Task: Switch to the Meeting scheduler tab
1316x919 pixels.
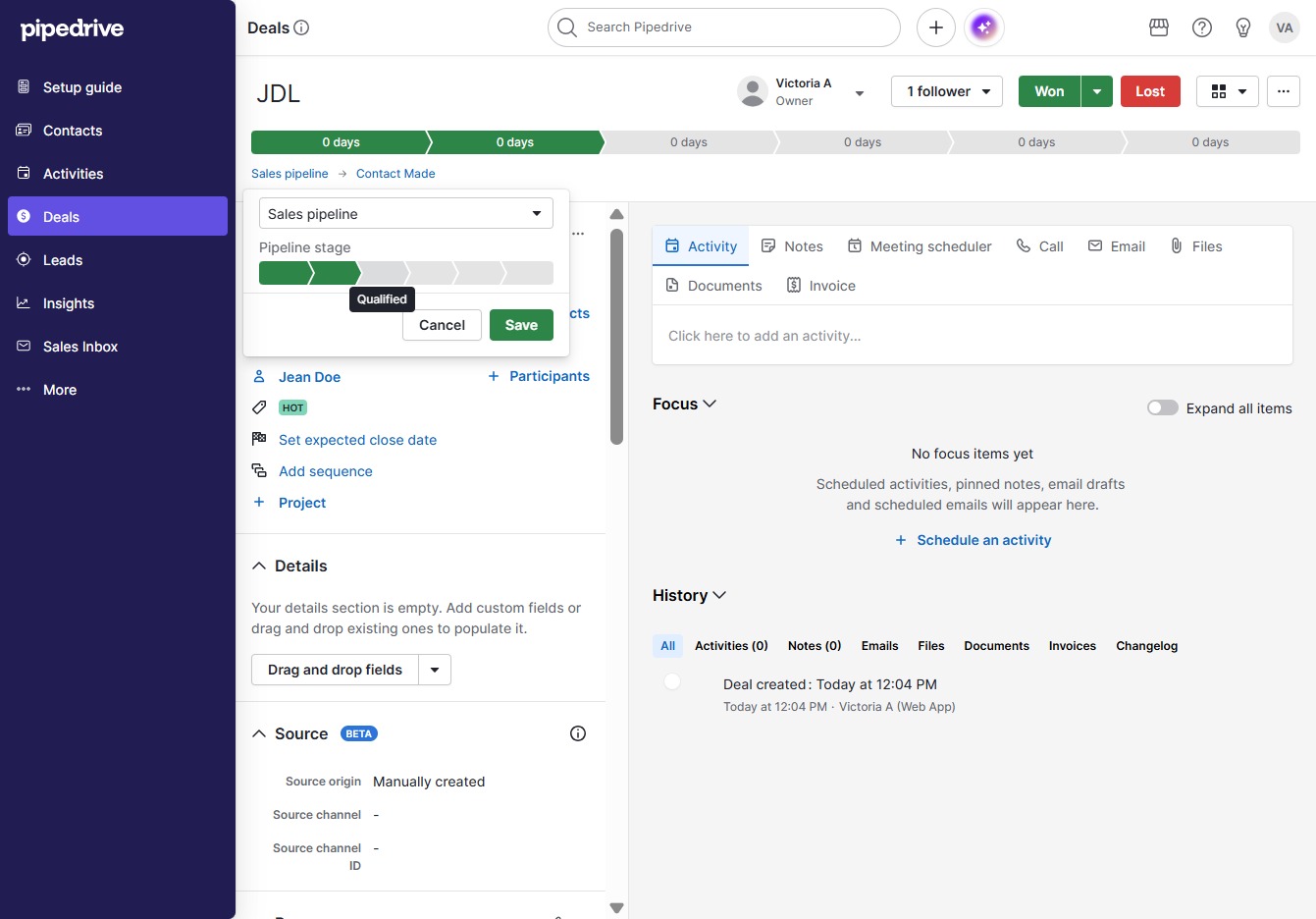Action: click(x=920, y=246)
